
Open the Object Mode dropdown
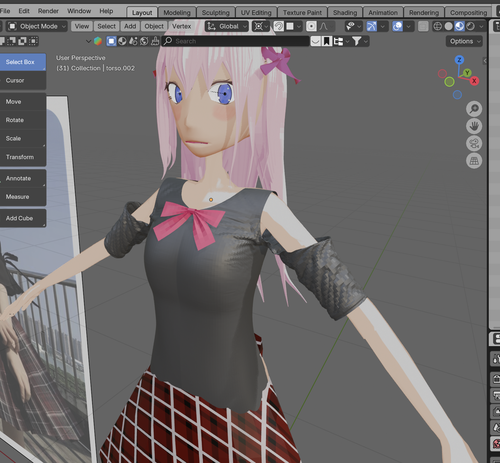37,26
